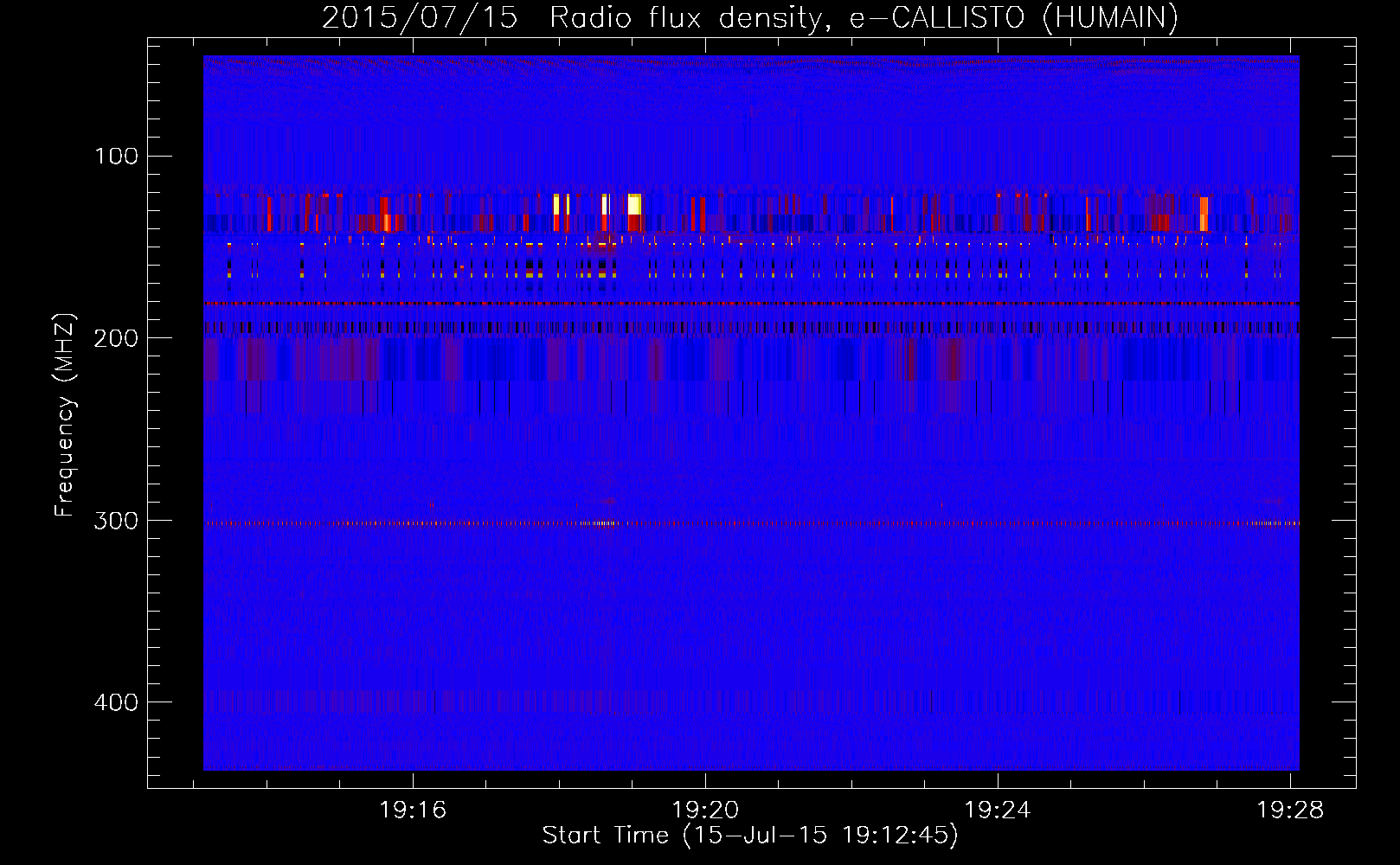This screenshot has height=865, width=1400.
Task: Click the 19:24 time tick label
Action: pos(998,810)
